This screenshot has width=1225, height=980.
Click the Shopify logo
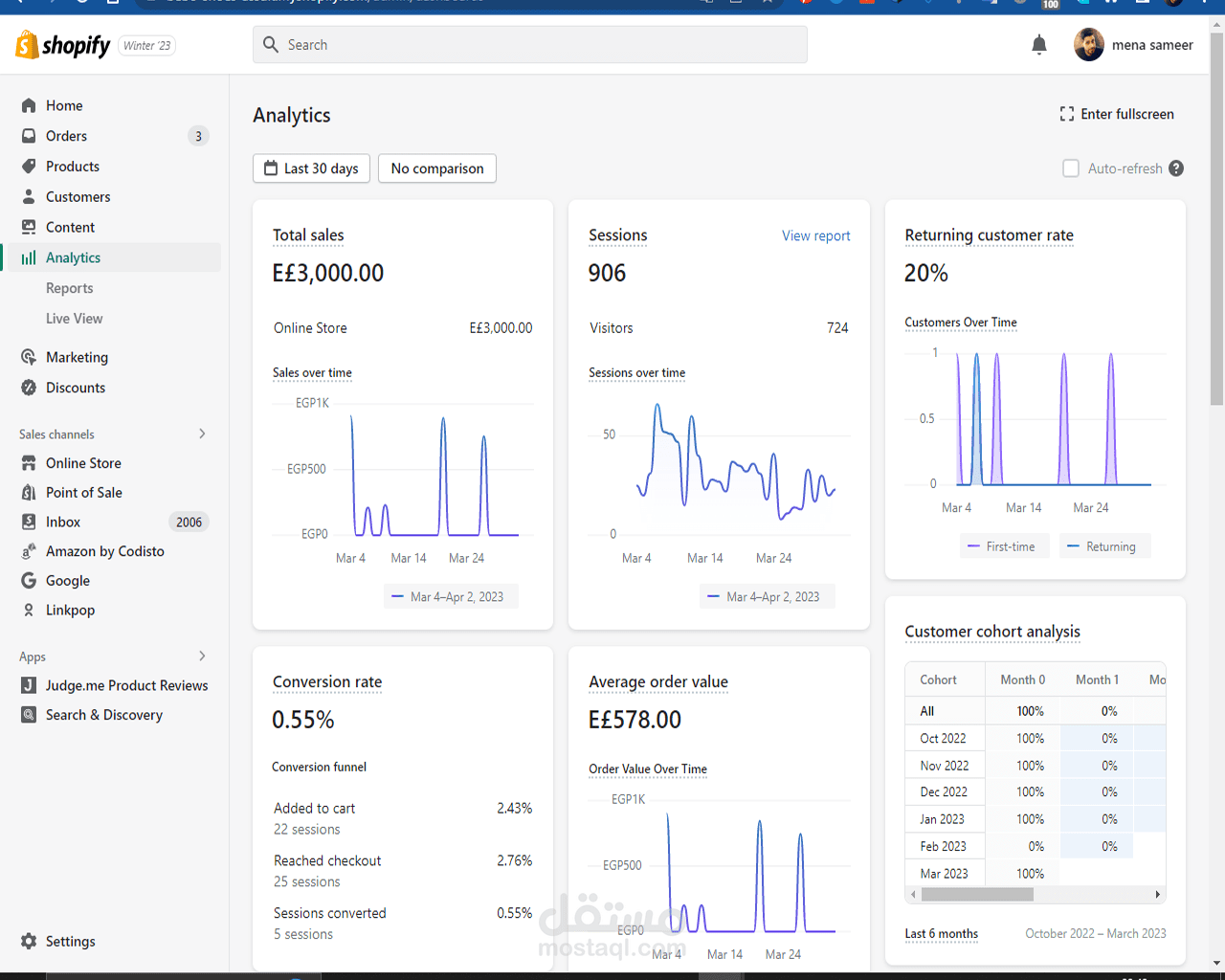63,45
